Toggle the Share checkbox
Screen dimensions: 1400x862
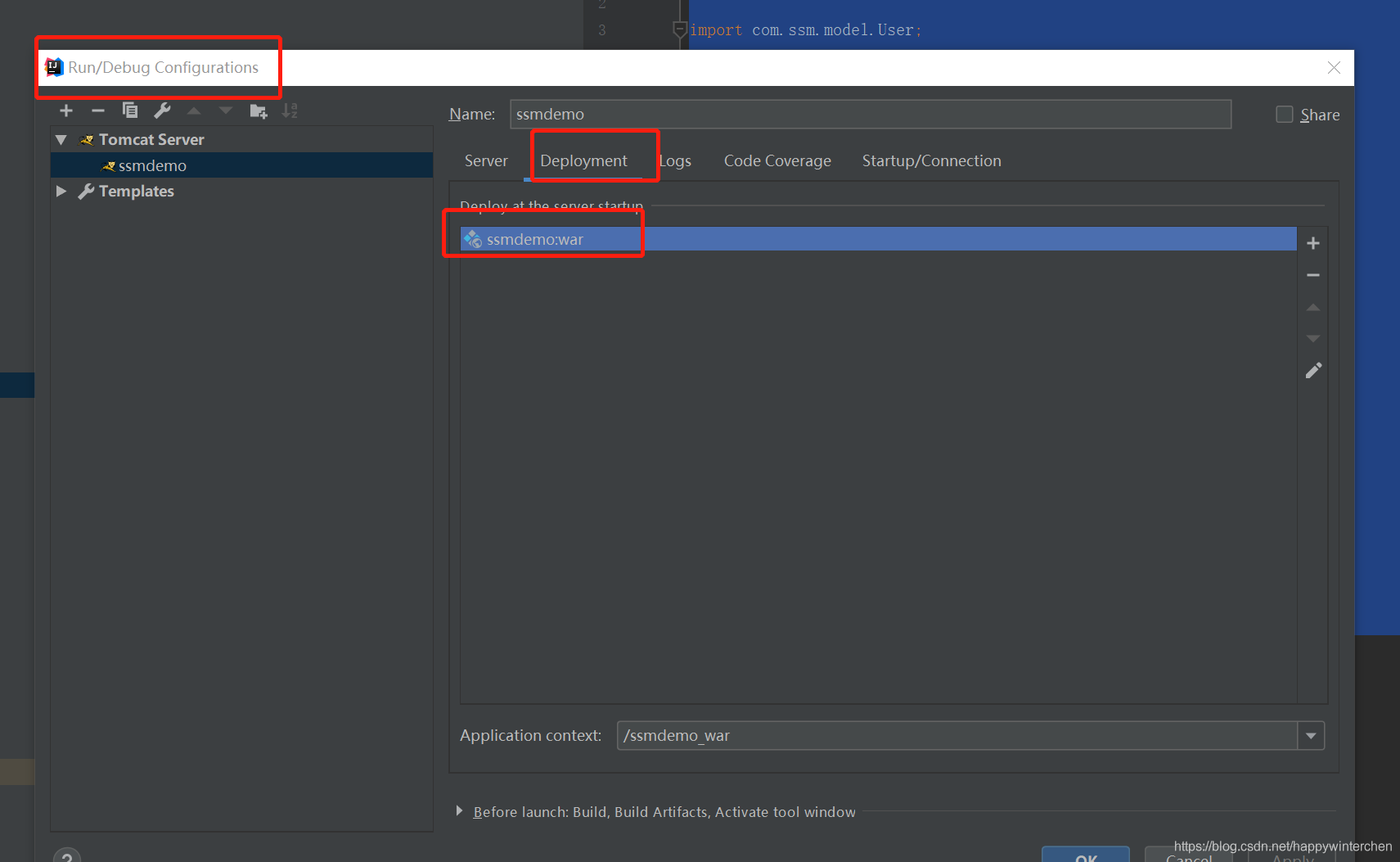click(x=1285, y=115)
